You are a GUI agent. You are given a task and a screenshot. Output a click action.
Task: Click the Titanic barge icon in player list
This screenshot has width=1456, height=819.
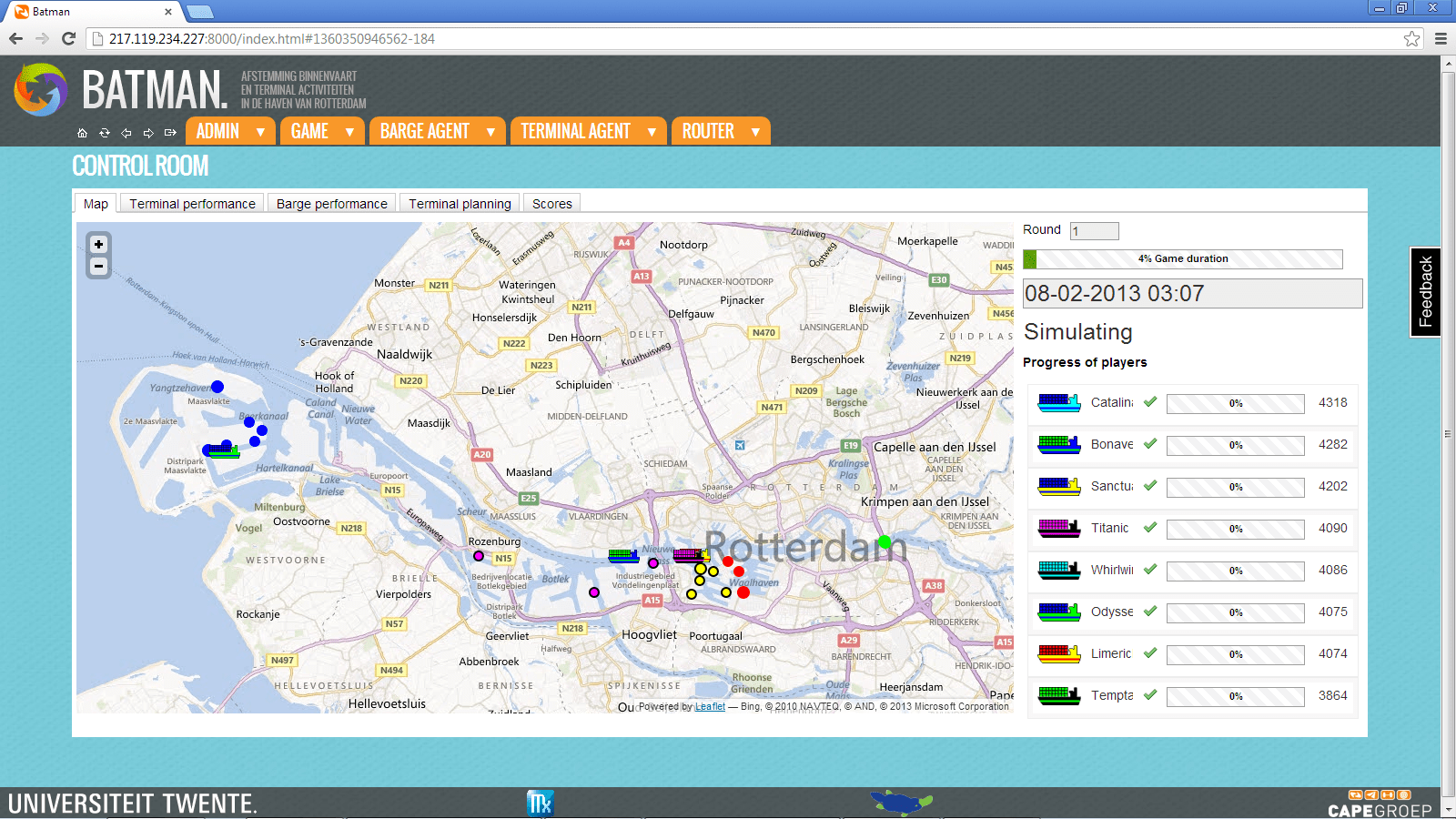pyautogui.click(x=1059, y=528)
